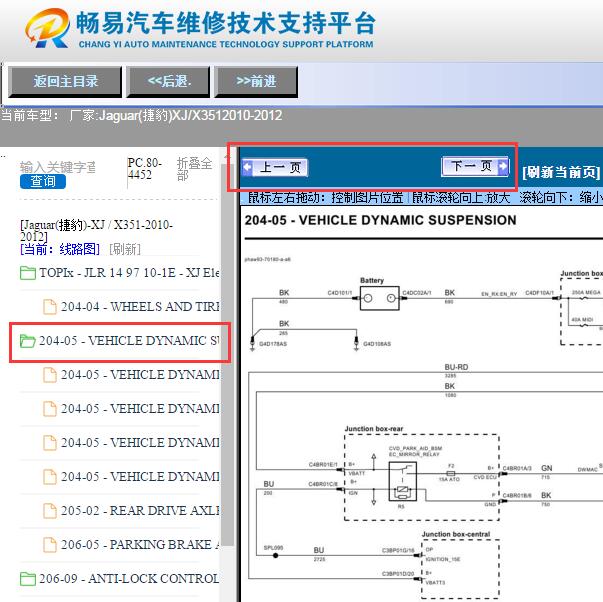
Task: Focus the 输入关键字 search field
Action: (x=58, y=167)
